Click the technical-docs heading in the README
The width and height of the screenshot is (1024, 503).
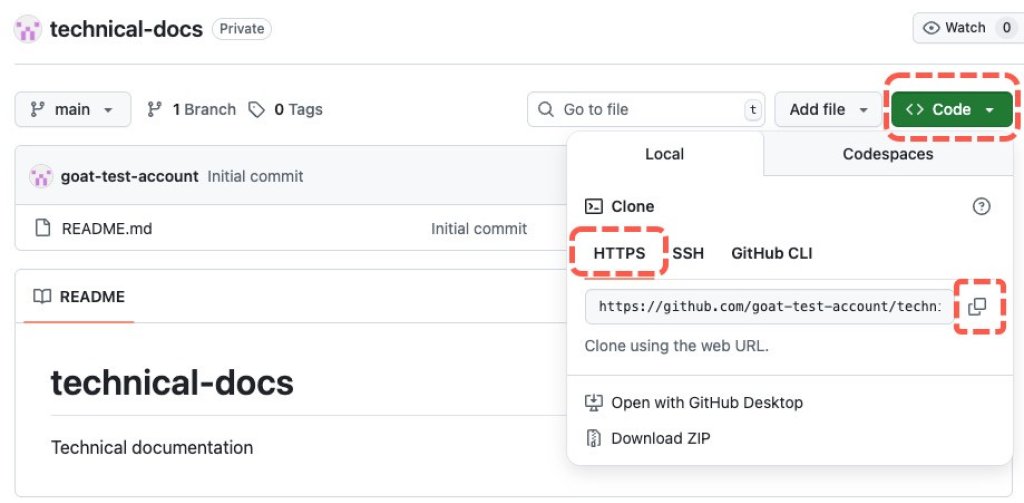click(x=172, y=383)
